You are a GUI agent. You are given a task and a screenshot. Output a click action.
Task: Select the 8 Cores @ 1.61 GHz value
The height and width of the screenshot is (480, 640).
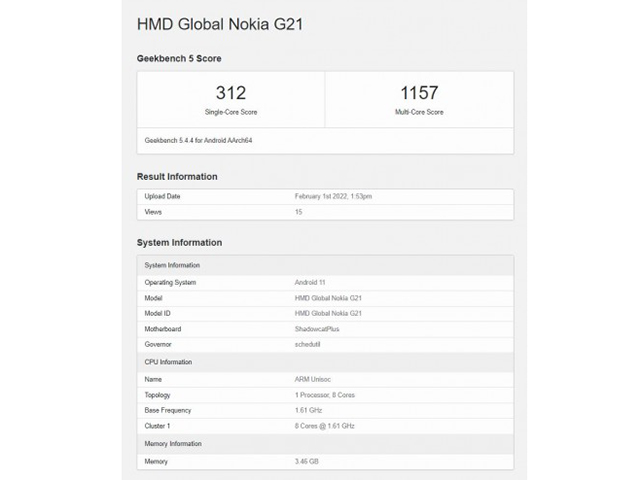(x=324, y=426)
